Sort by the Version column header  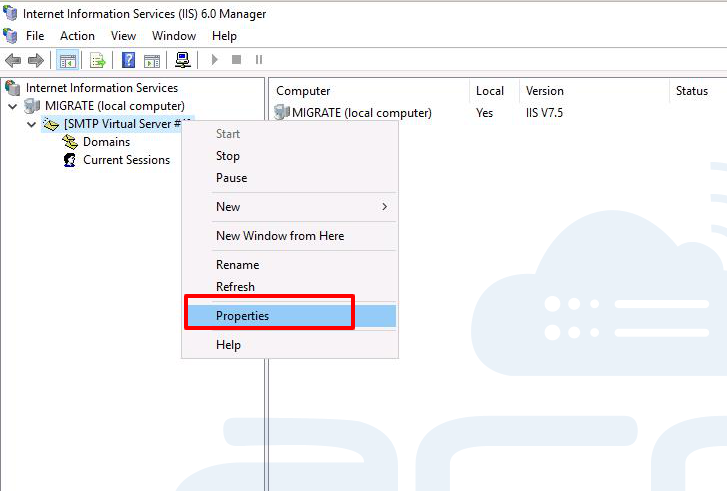[594, 91]
